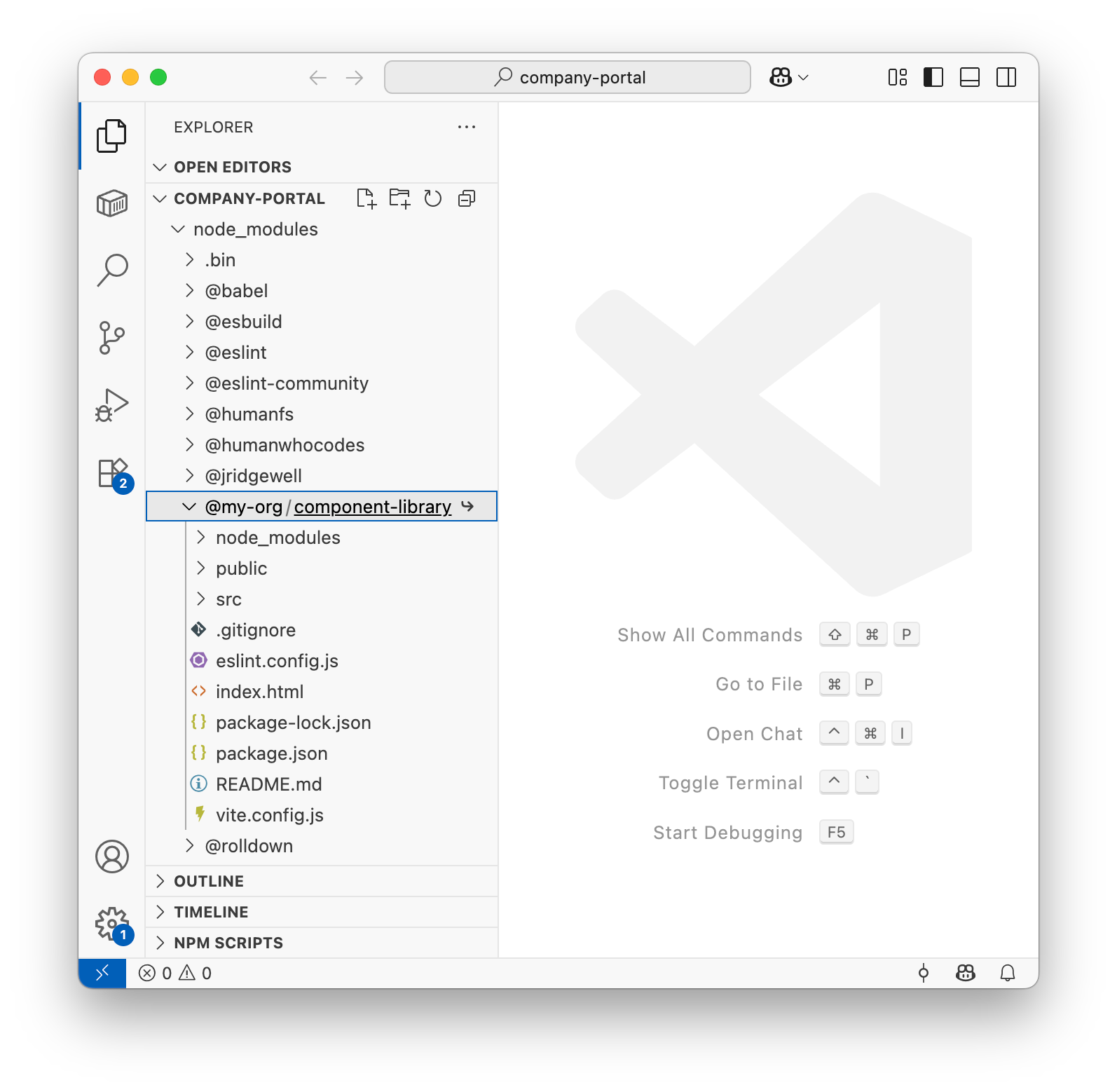Click the company-portal search box
The height and width of the screenshot is (1092, 1117).
coord(568,77)
